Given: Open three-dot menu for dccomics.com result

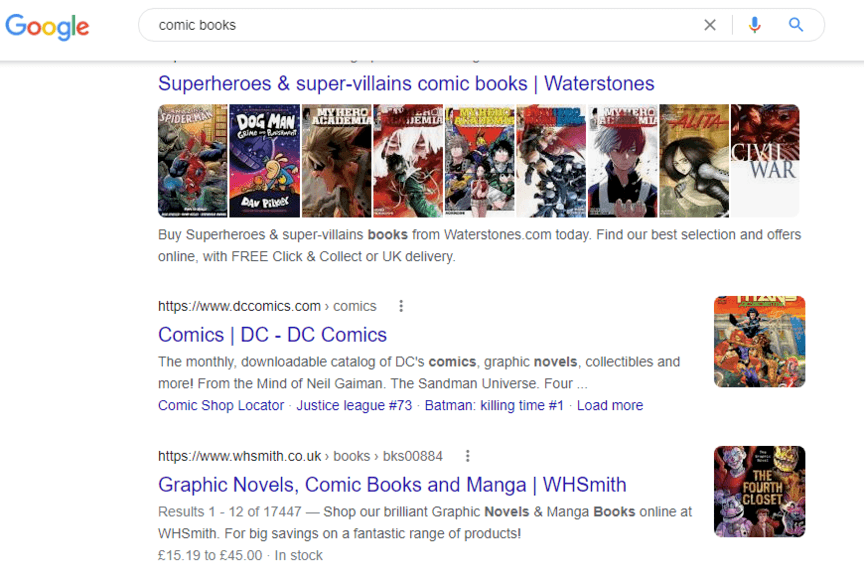Looking at the screenshot, I should pyautogui.click(x=401, y=306).
